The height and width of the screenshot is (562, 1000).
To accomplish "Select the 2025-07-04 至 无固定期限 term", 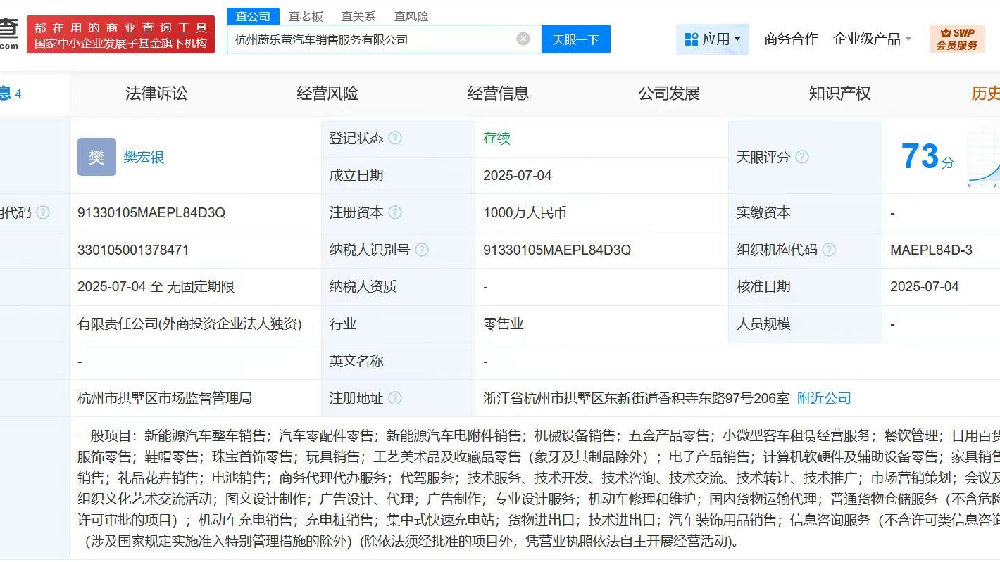I will [156, 287].
